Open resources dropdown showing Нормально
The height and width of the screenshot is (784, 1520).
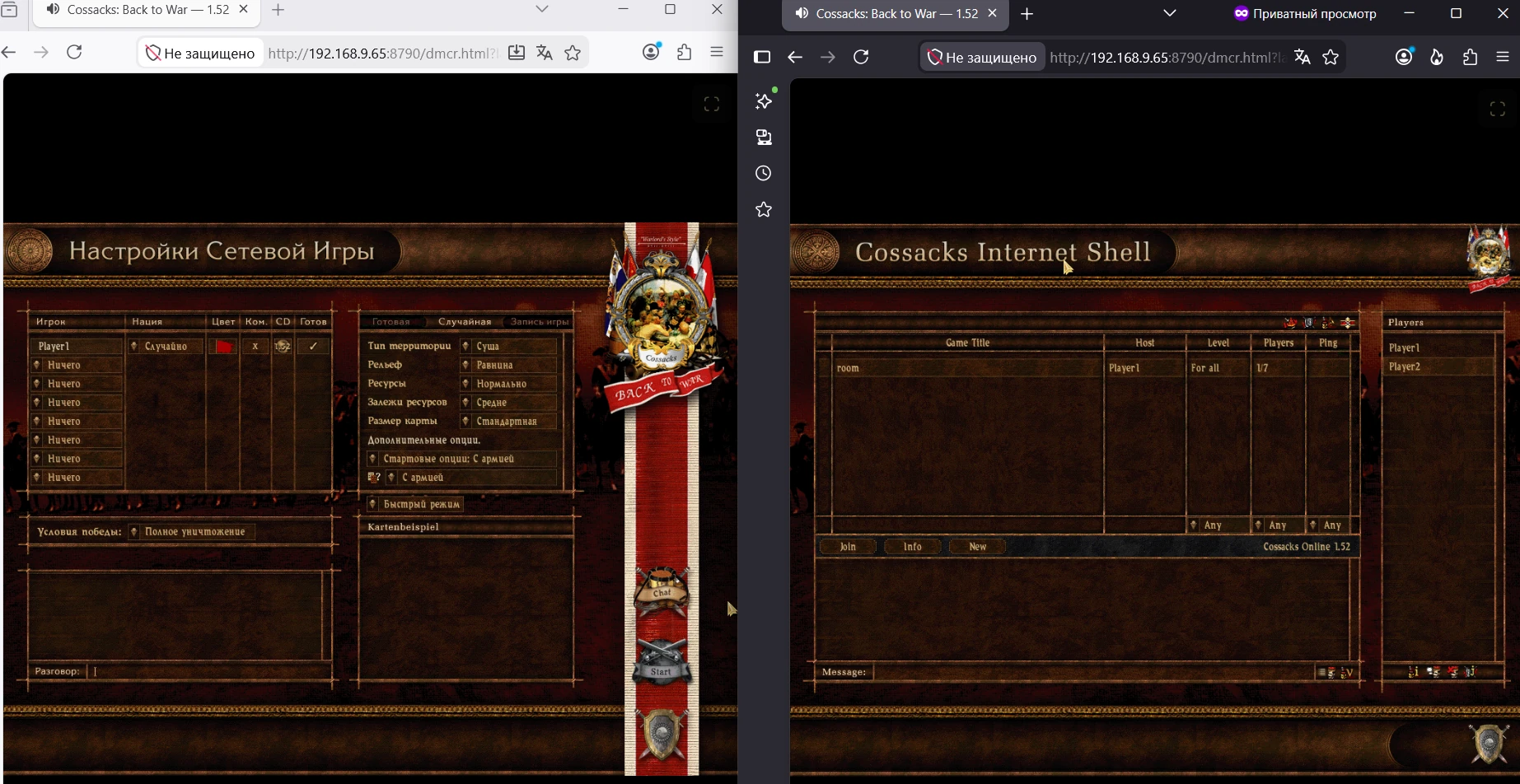tap(508, 384)
